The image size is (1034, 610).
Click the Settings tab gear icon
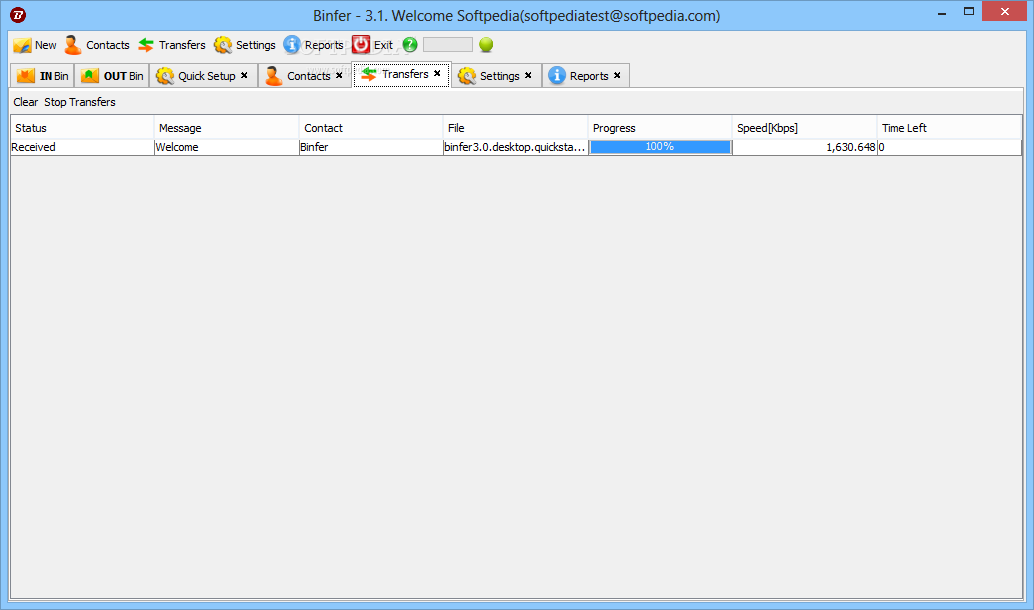tap(467, 76)
